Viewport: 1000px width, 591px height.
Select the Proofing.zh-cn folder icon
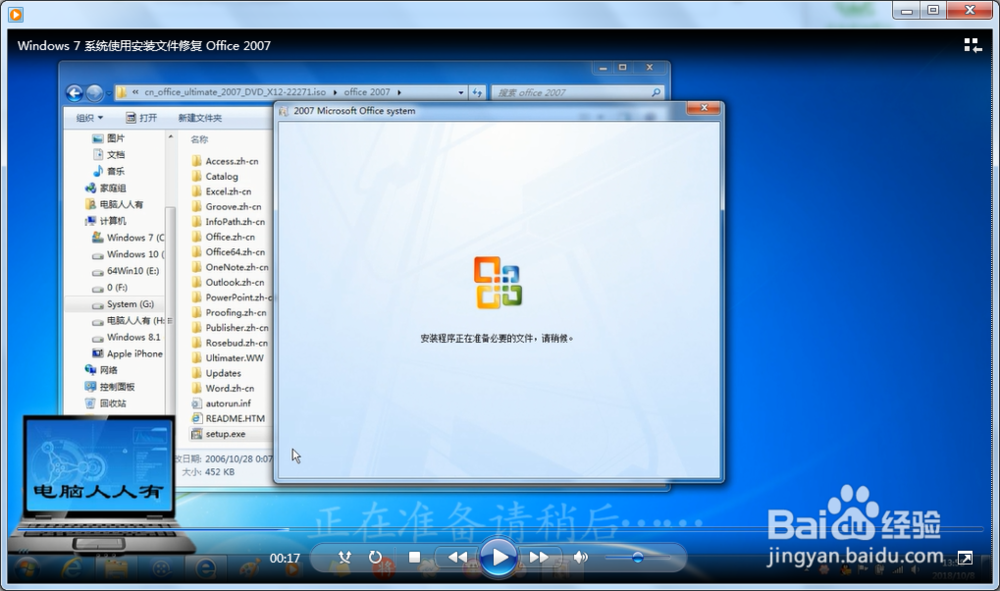(196, 312)
